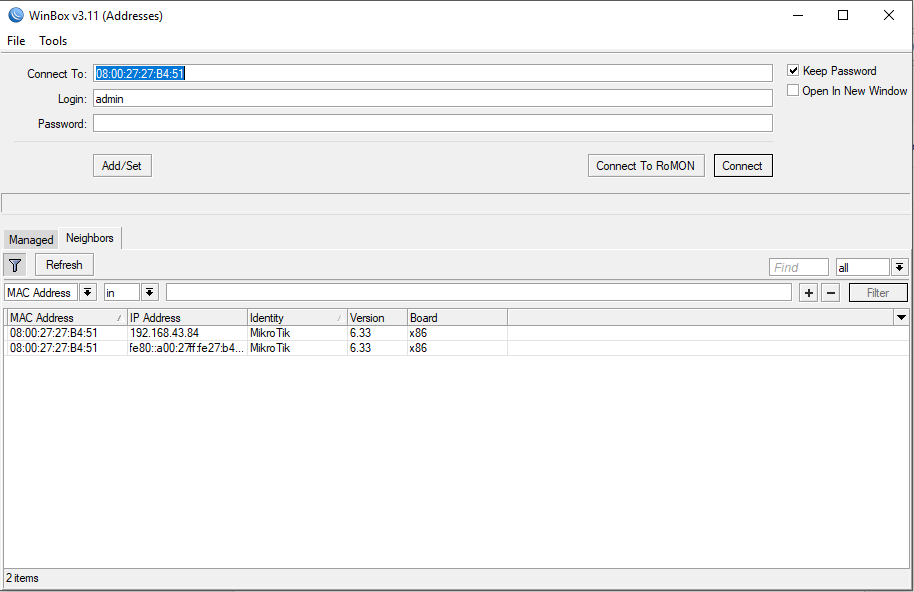Focus the Connect To address field
Screen dimensions: 914x592
[433, 73]
